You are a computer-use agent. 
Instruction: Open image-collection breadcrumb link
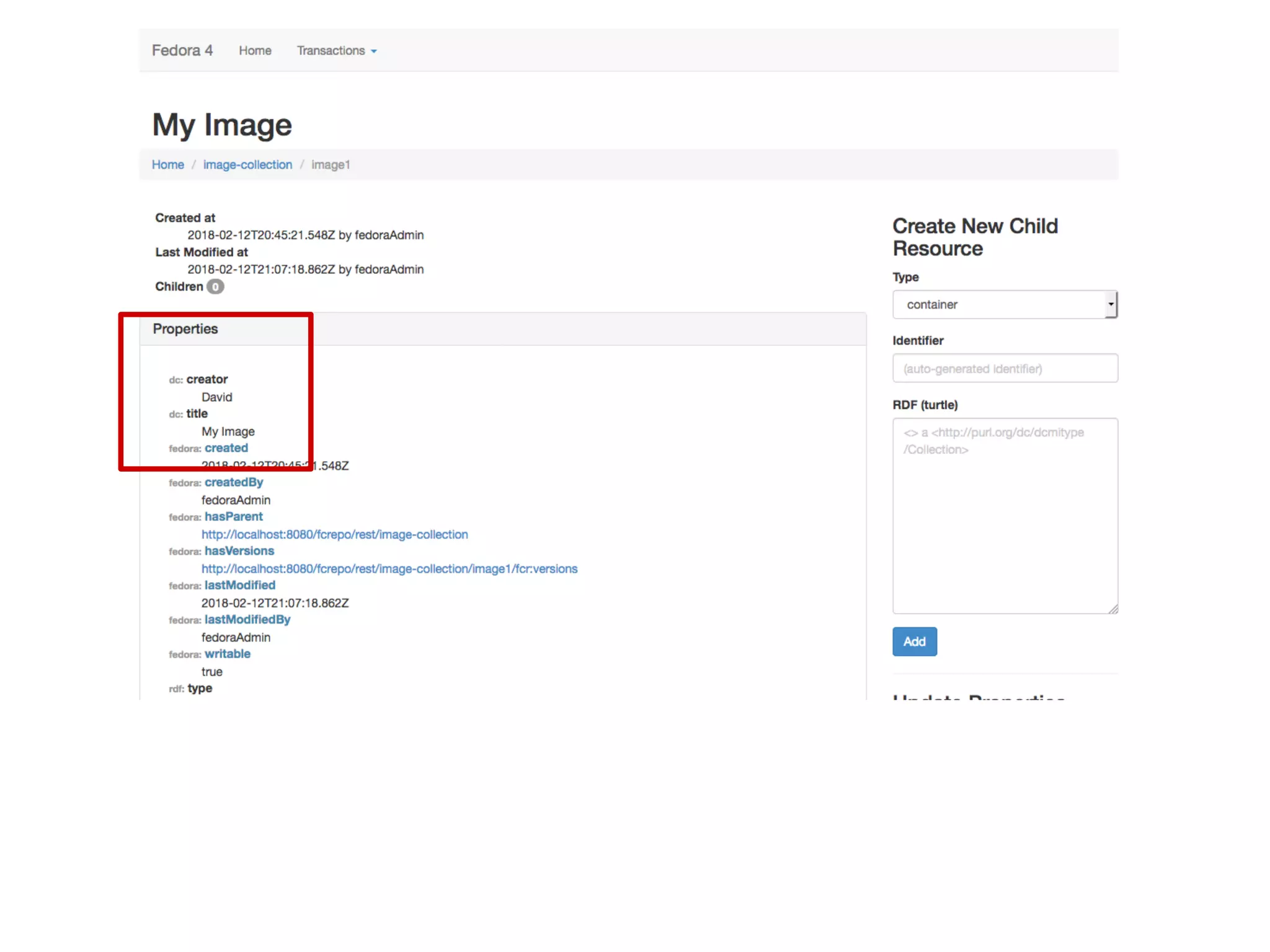(x=247, y=165)
